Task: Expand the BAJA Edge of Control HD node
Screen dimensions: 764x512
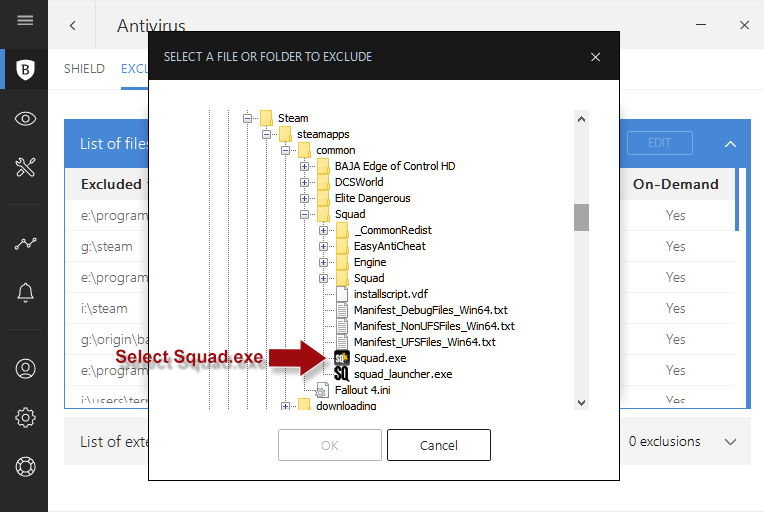Action: click(304, 166)
